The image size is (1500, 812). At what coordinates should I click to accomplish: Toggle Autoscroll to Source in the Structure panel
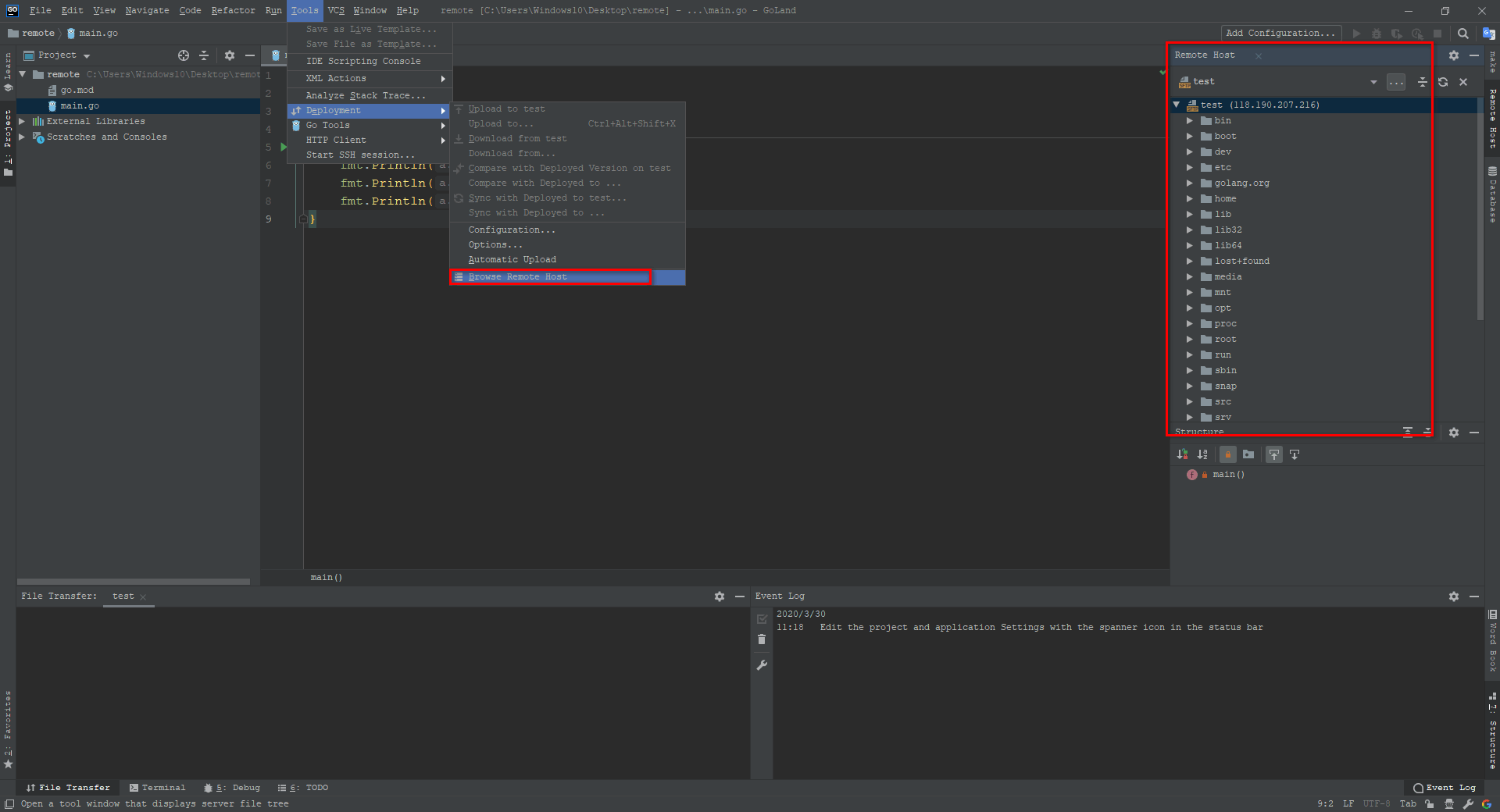pos(1274,454)
